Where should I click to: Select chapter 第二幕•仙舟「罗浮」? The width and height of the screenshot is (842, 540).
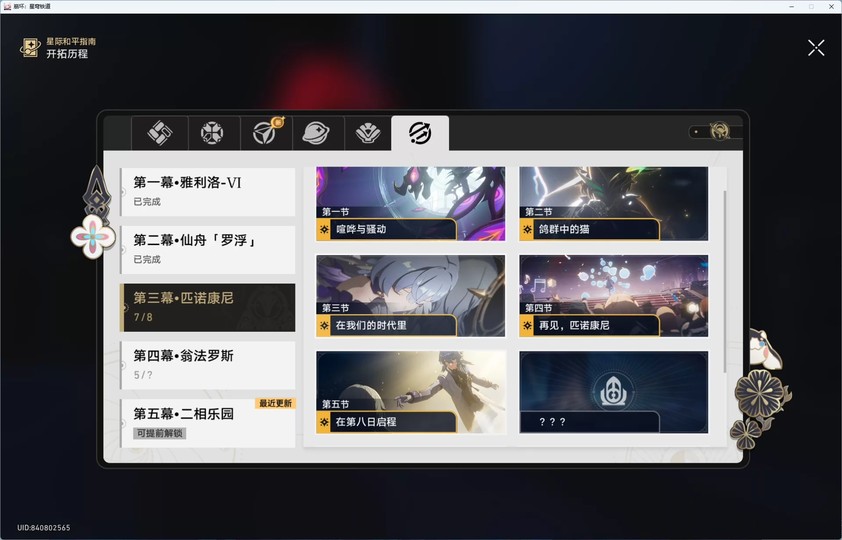[x=208, y=249]
